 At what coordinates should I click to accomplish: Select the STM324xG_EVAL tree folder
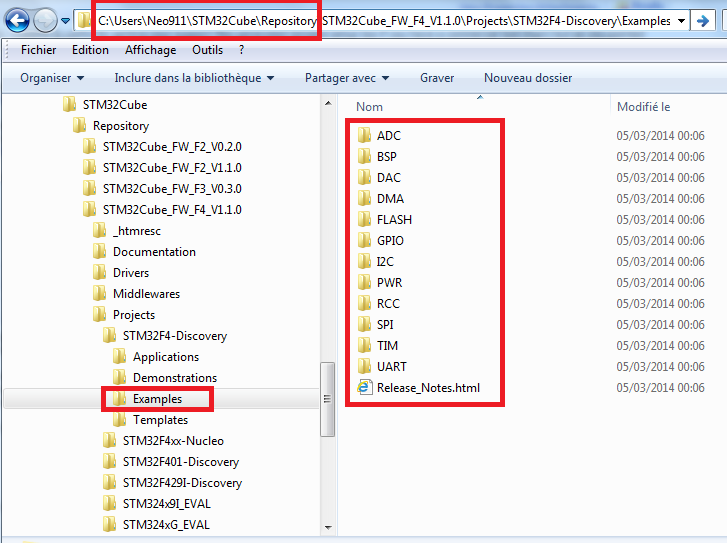pyautogui.click(x=166, y=524)
